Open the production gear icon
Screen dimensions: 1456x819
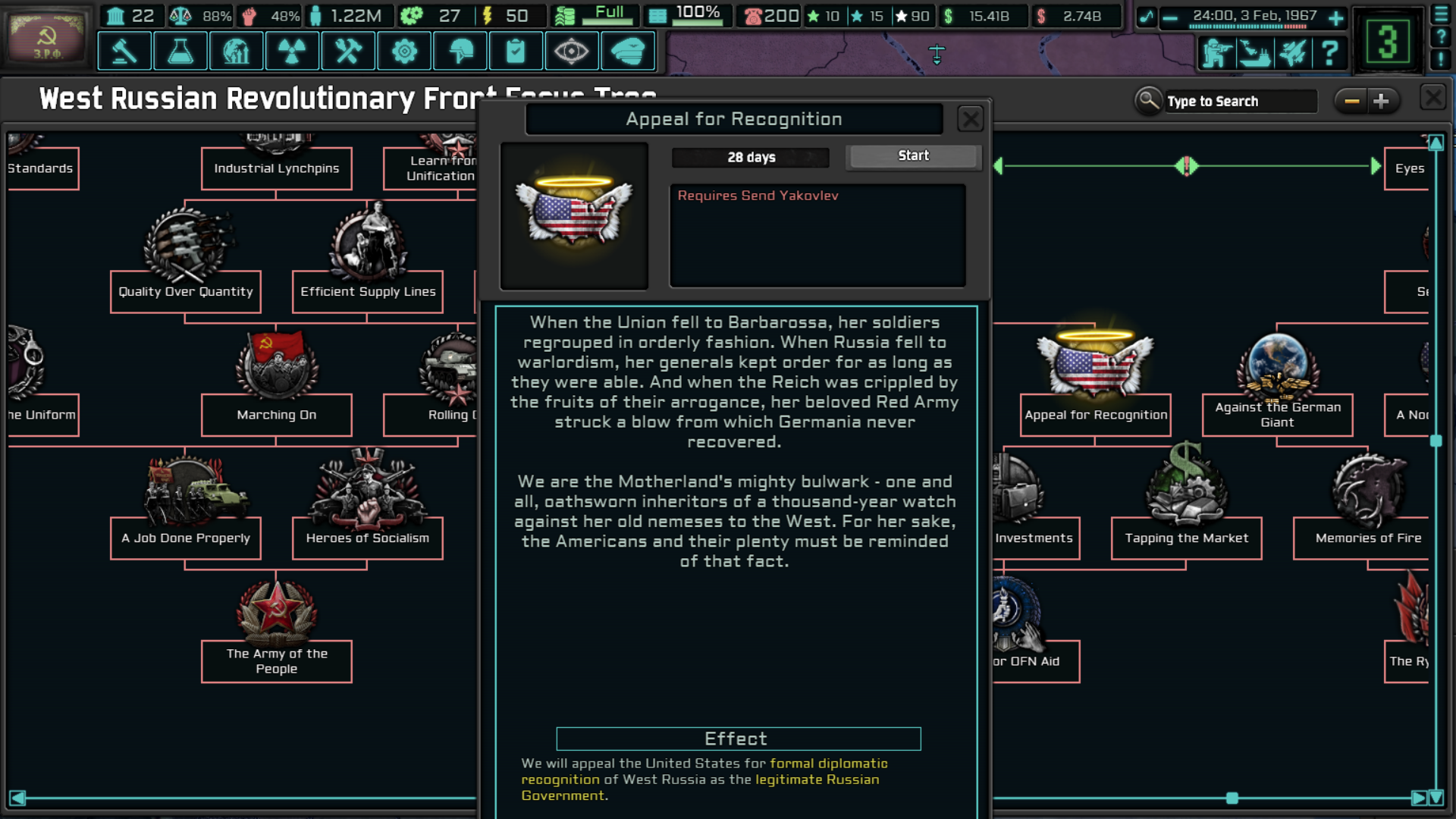404,52
